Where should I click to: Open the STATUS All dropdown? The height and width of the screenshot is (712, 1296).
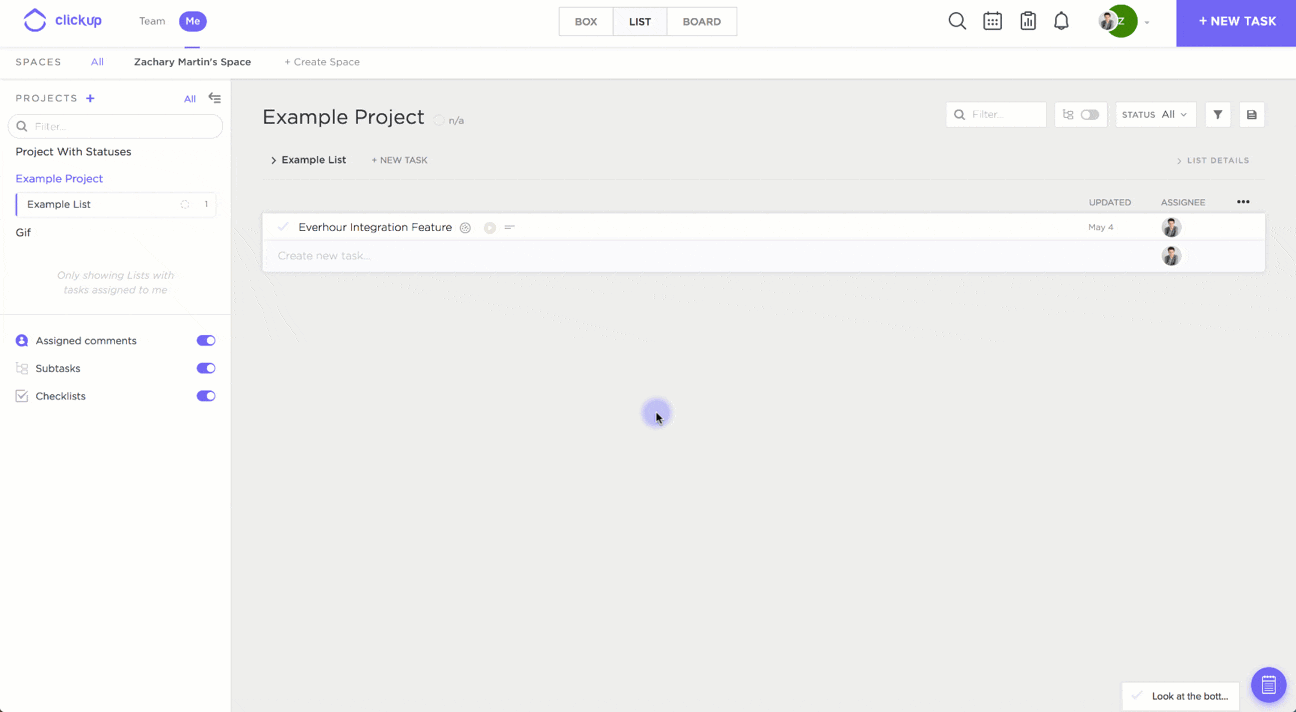pyautogui.click(x=1156, y=115)
